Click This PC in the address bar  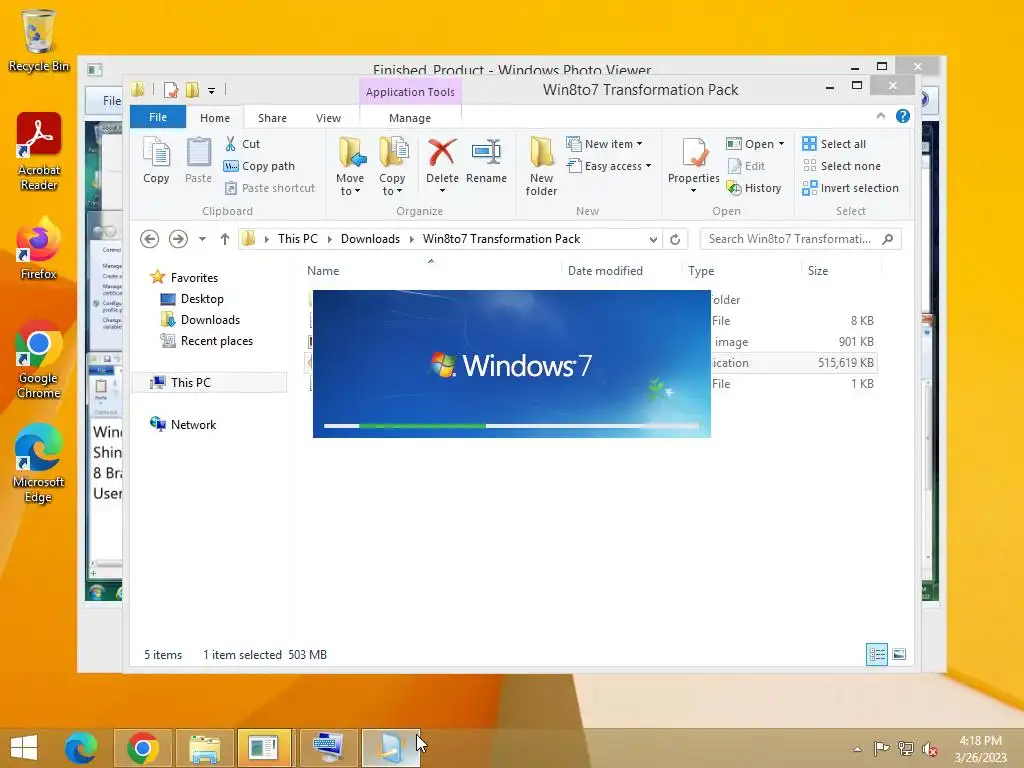[x=298, y=239]
